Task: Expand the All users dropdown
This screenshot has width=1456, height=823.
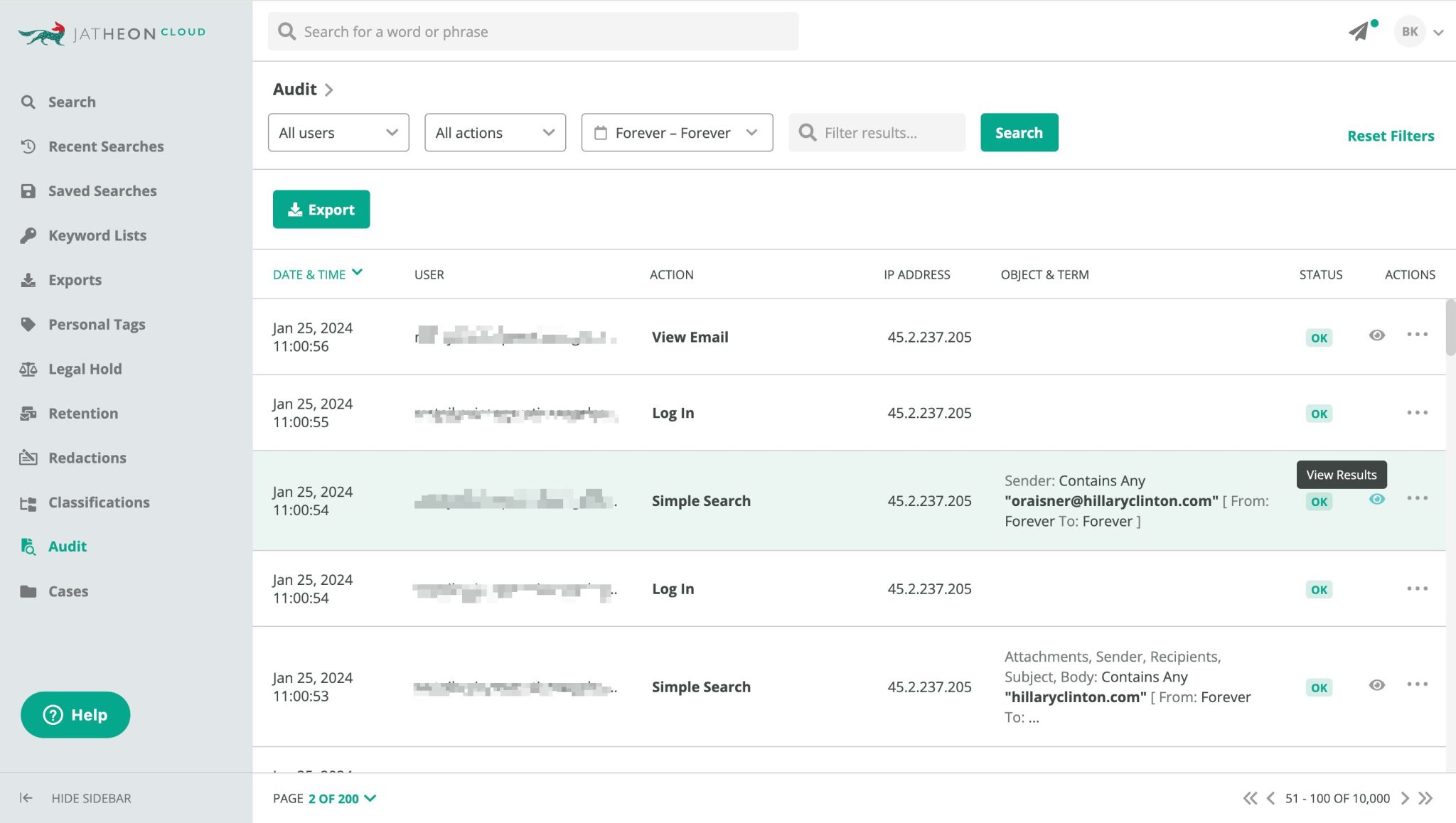Action: coord(338,133)
